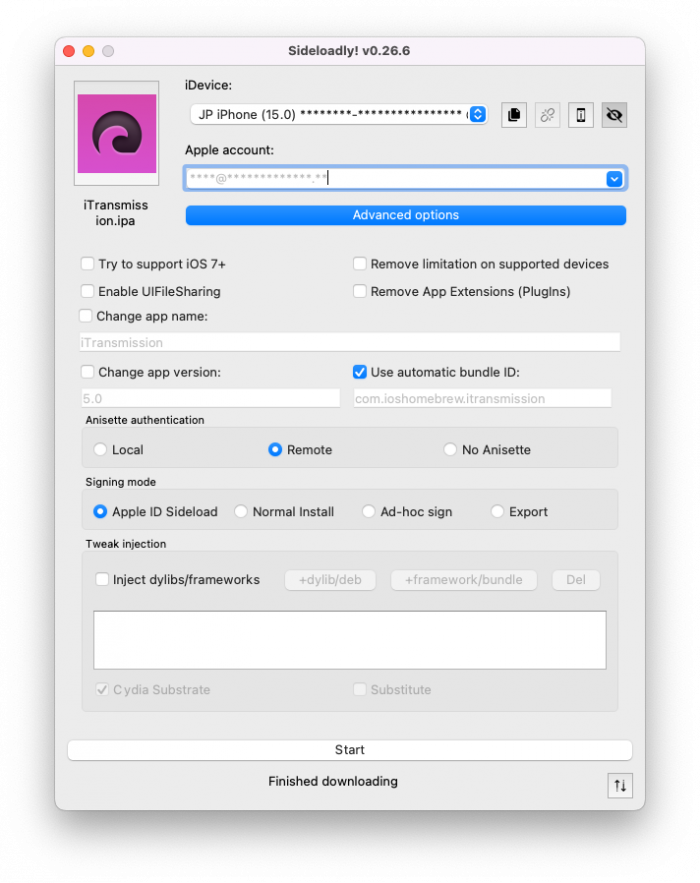Open the iDevice selection dropdown
Viewport: 700px width, 883px height.
point(338,114)
